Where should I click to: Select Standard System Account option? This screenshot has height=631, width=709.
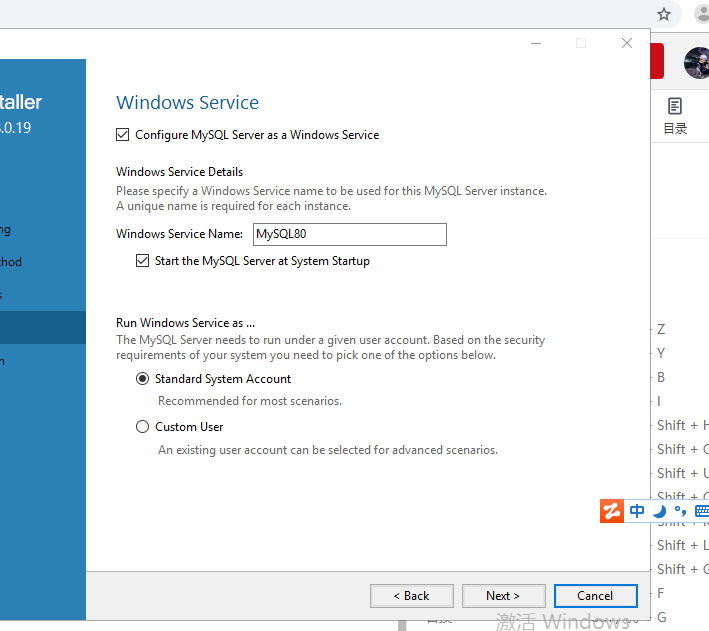point(142,379)
